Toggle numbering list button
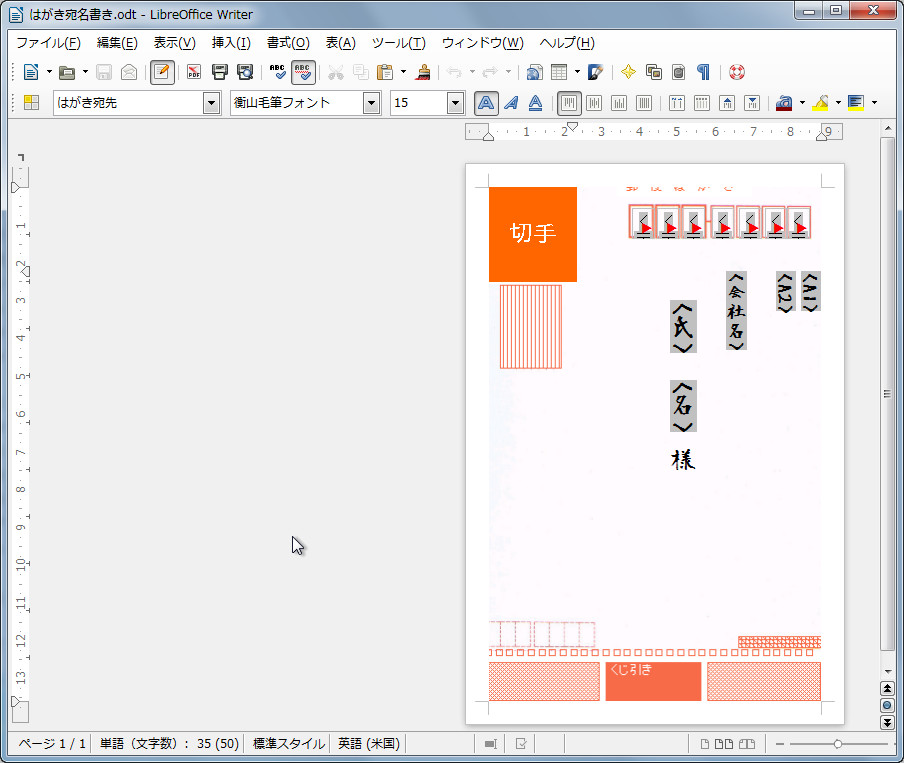Viewport: 904px width, 763px height. [677, 103]
